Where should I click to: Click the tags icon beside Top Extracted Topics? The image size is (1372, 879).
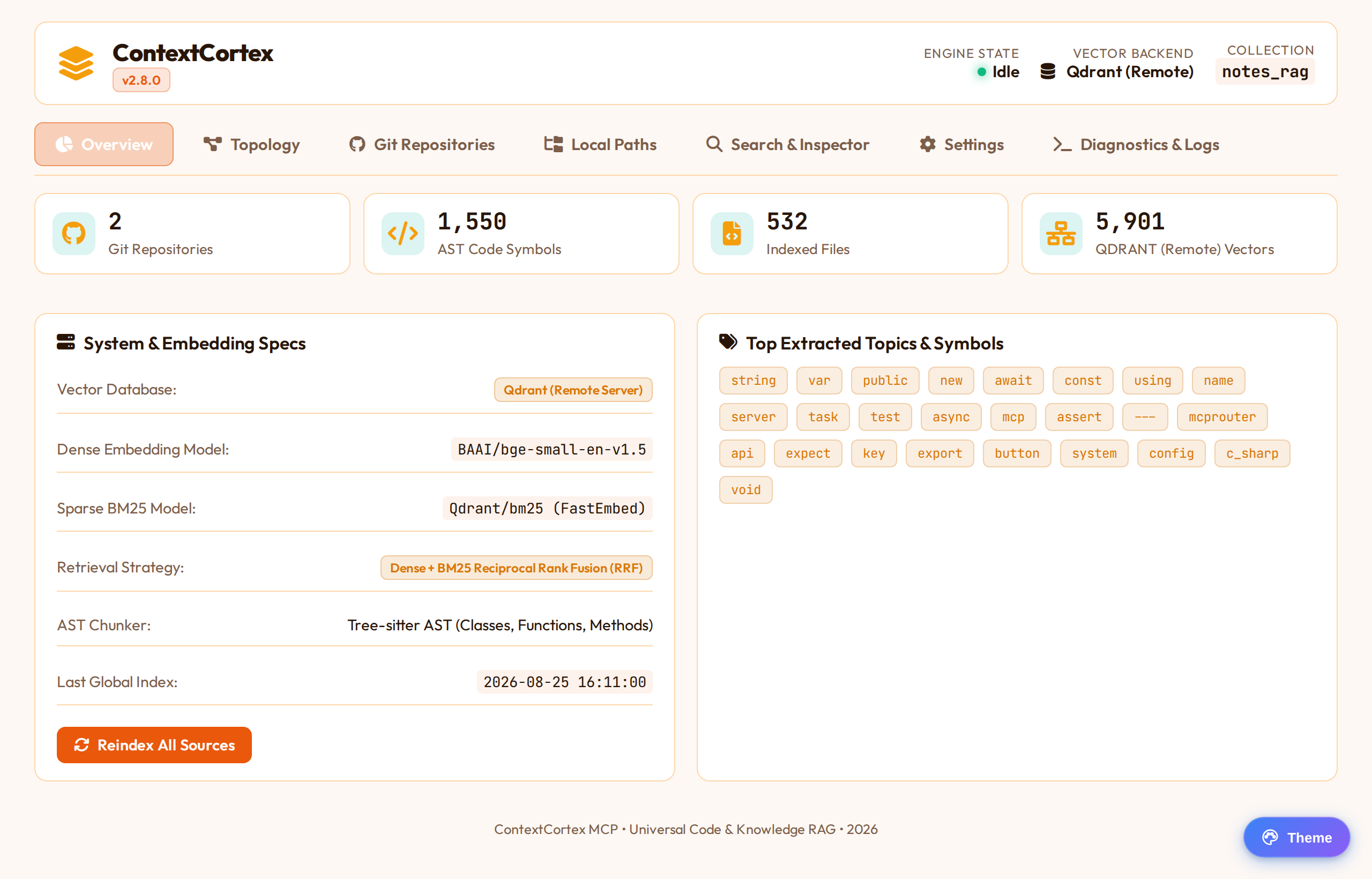point(728,342)
